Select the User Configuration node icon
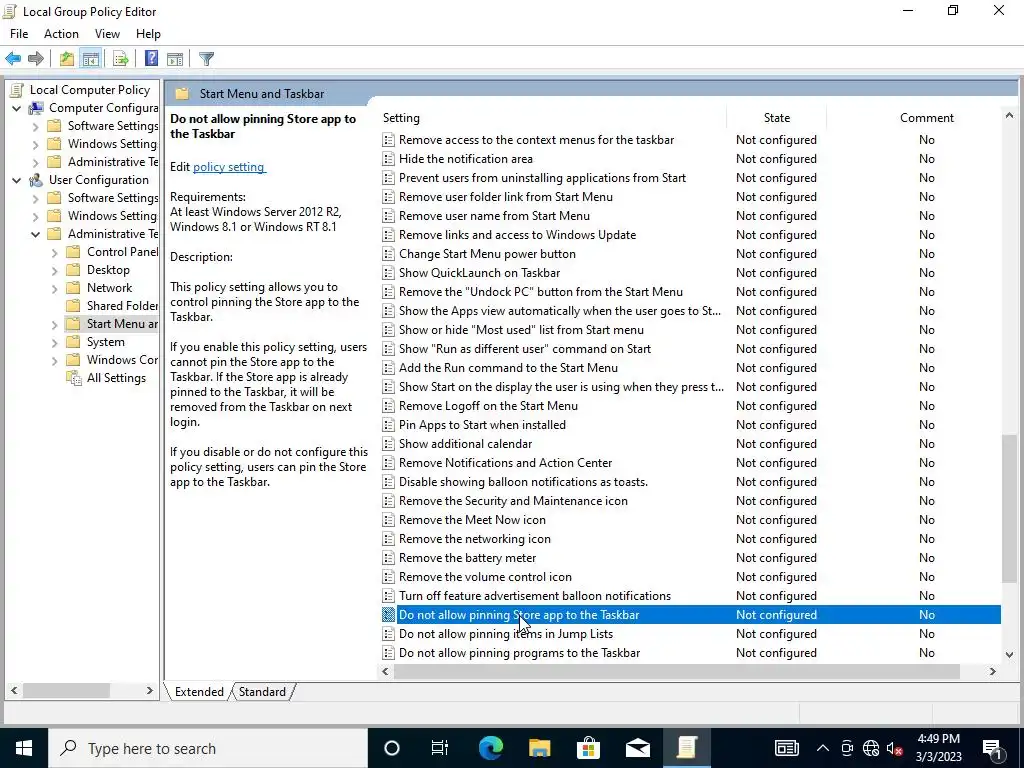Viewport: 1024px width, 768px height. [37, 180]
